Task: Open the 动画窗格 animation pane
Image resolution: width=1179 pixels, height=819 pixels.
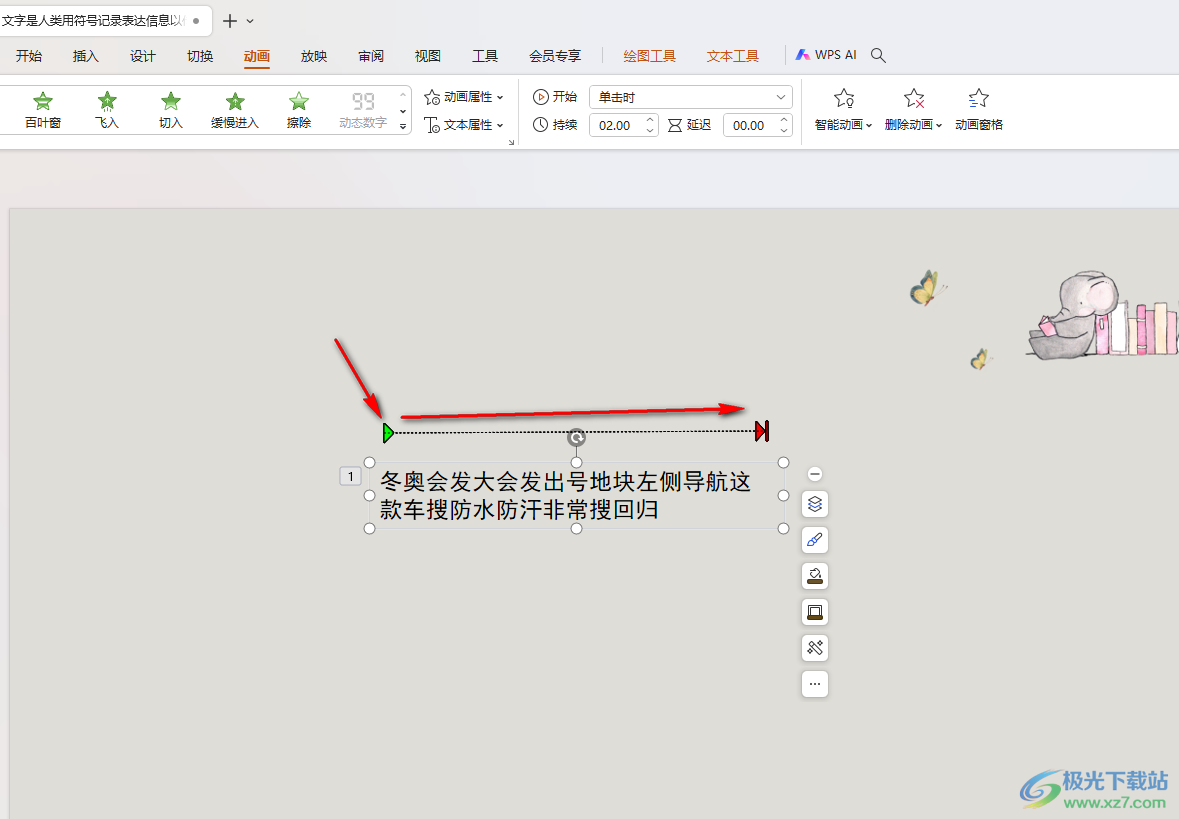Action: (978, 110)
